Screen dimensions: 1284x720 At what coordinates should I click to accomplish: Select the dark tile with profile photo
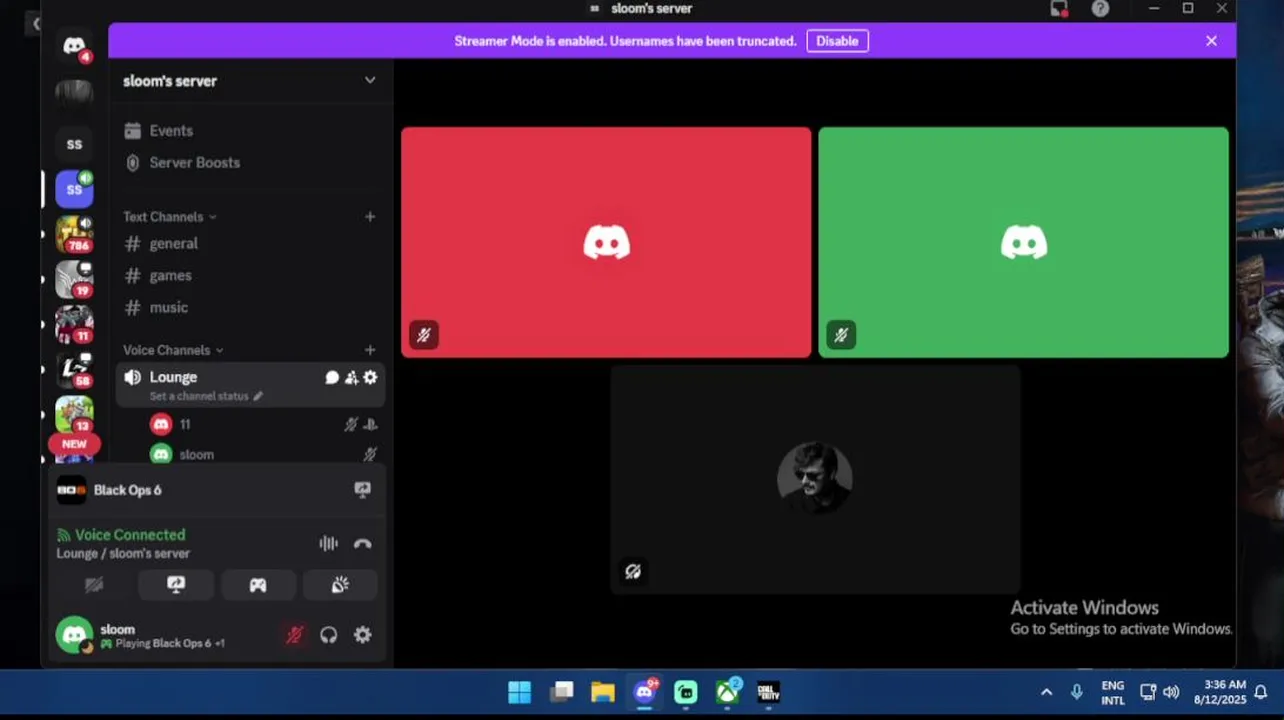coord(815,479)
